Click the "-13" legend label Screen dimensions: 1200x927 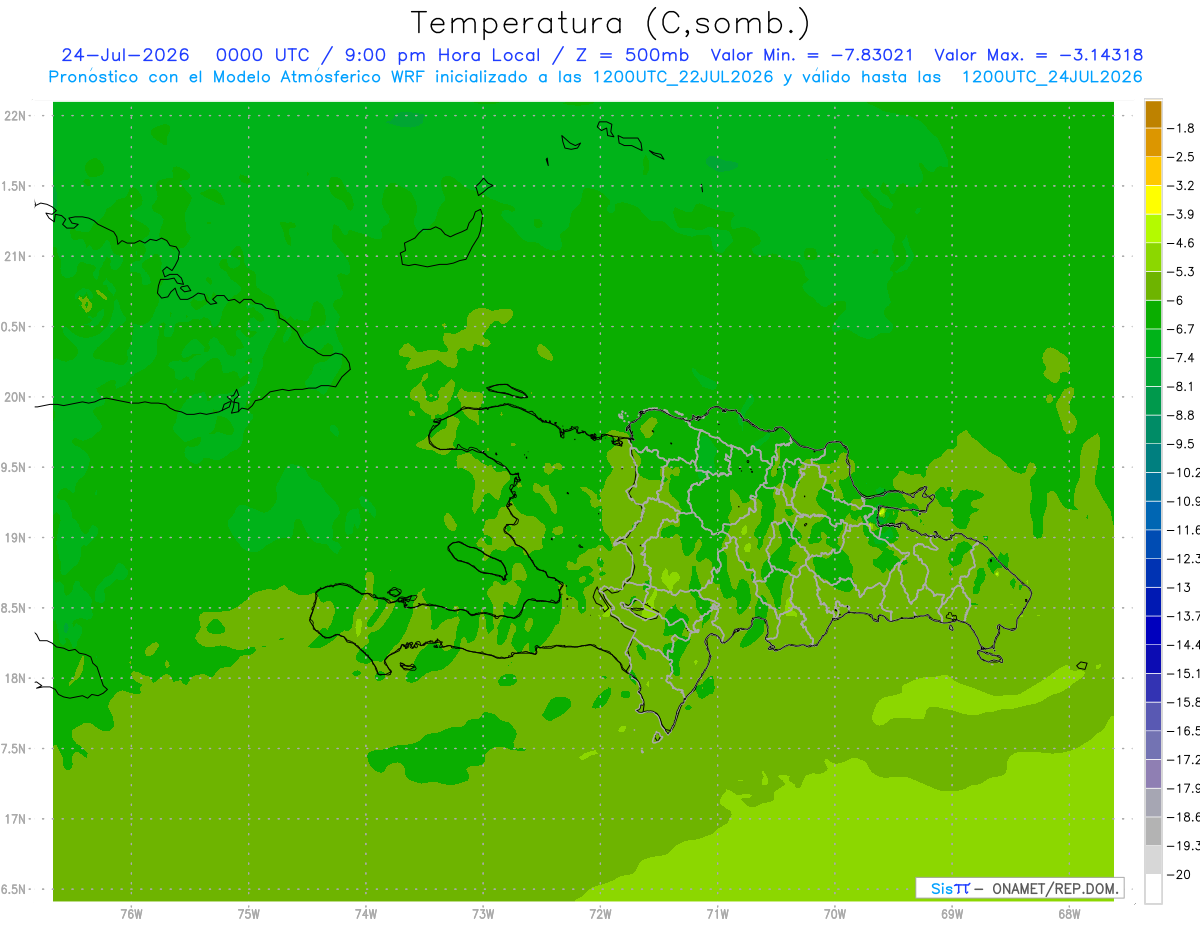1178,587
